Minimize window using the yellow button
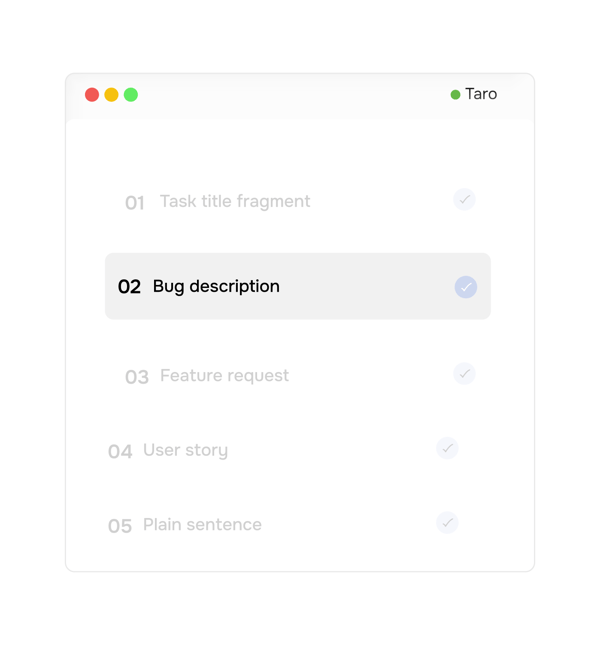600x645 pixels. pyautogui.click(x=111, y=95)
